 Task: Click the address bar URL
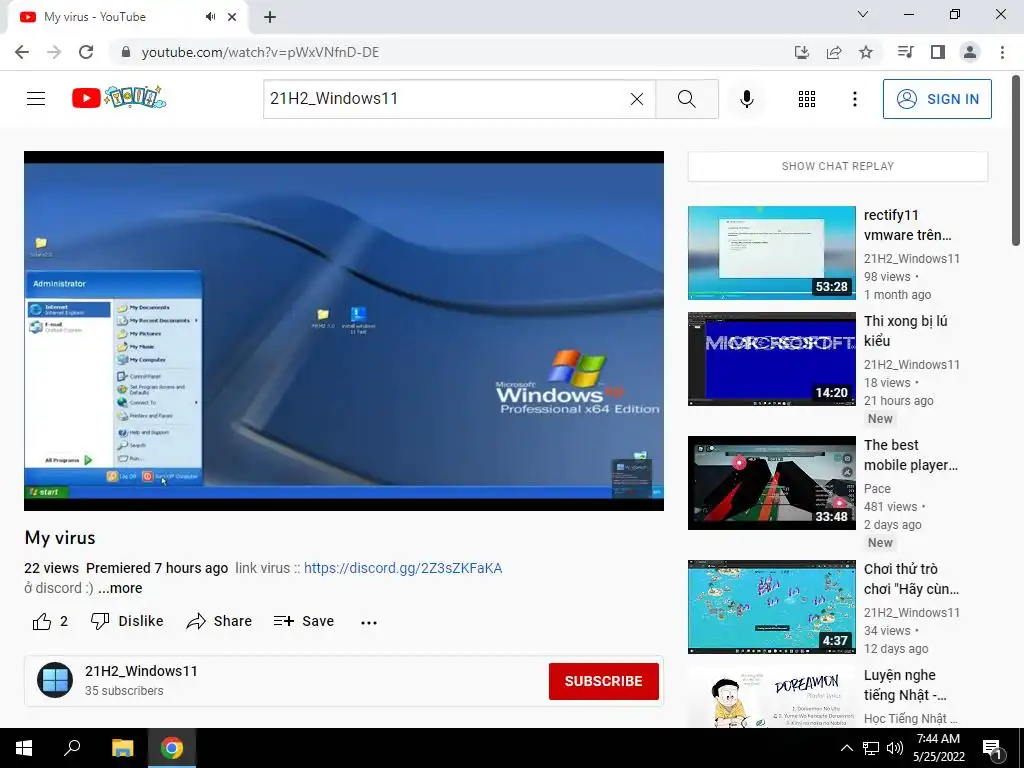coord(260,52)
